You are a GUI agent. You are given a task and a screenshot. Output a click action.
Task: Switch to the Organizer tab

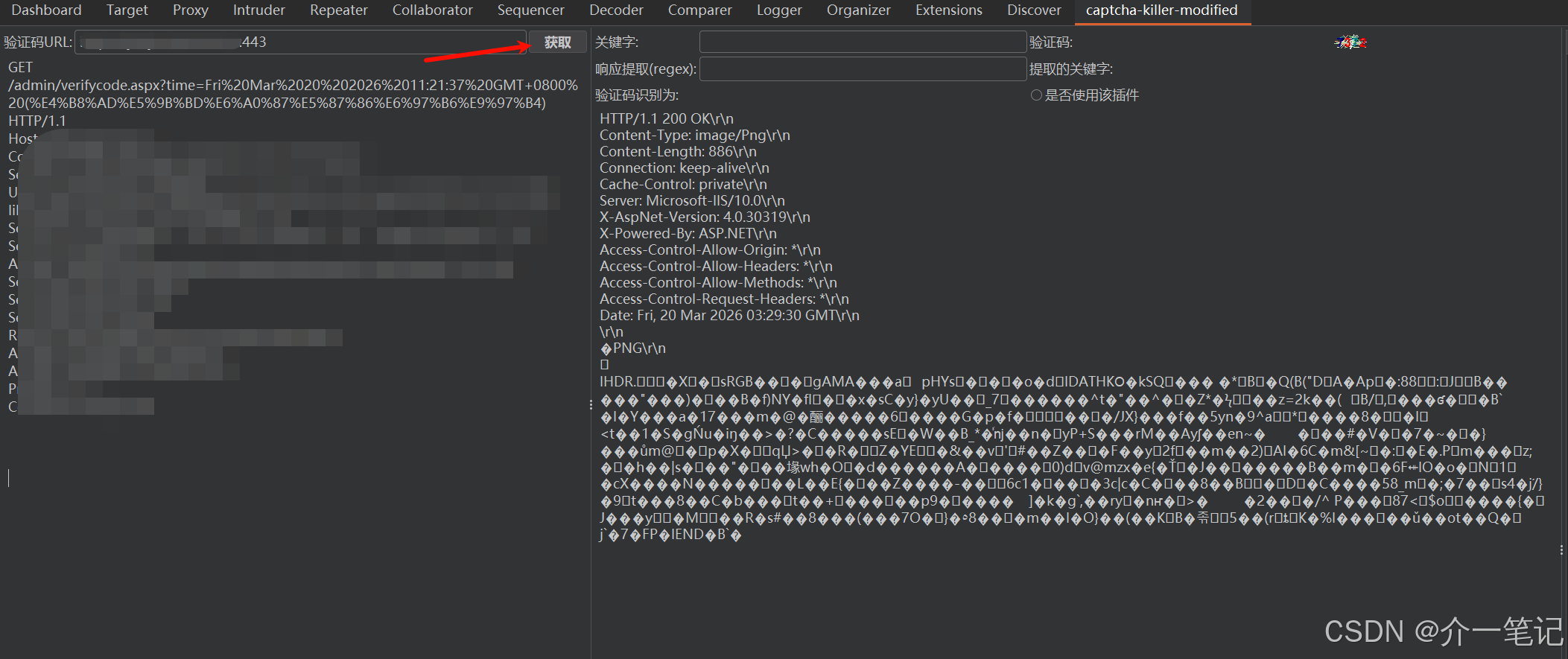(x=859, y=10)
